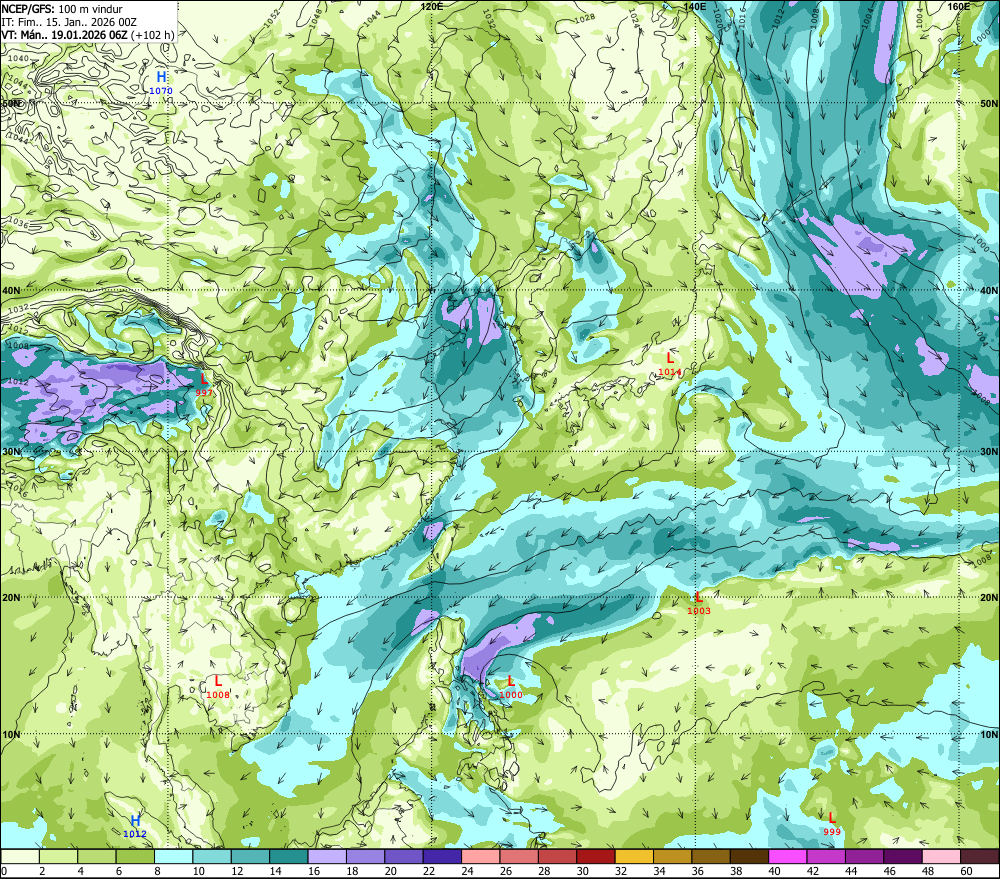Click the legend value '0'

click(x=4, y=871)
